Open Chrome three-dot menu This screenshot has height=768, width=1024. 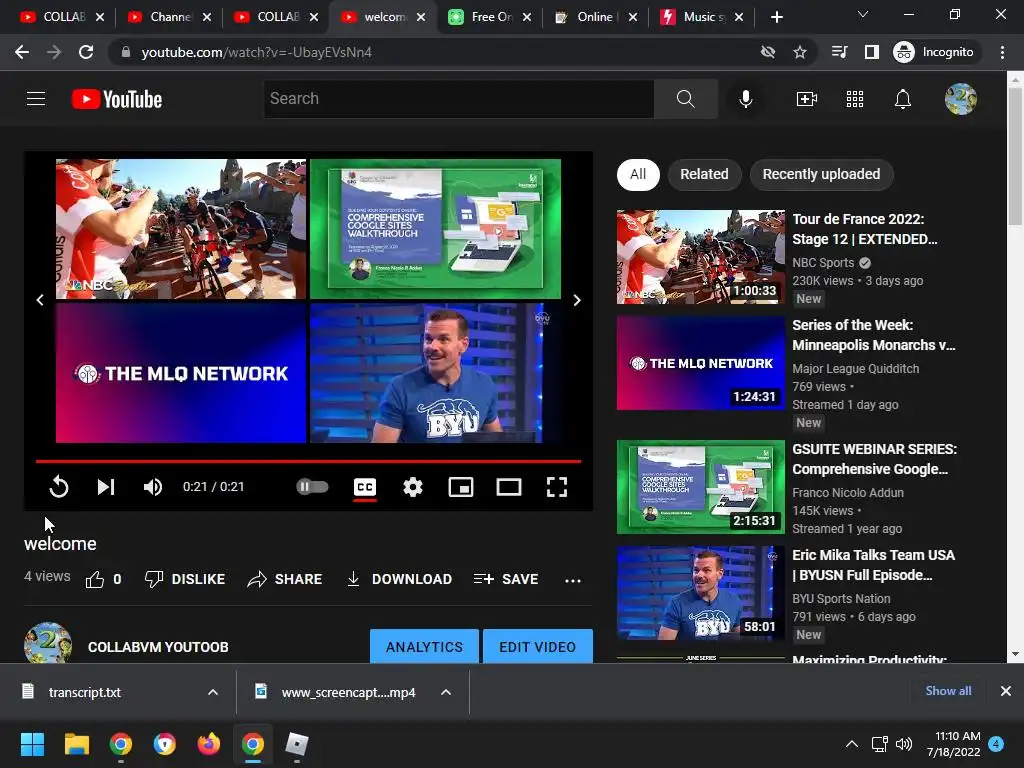coord(1002,52)
